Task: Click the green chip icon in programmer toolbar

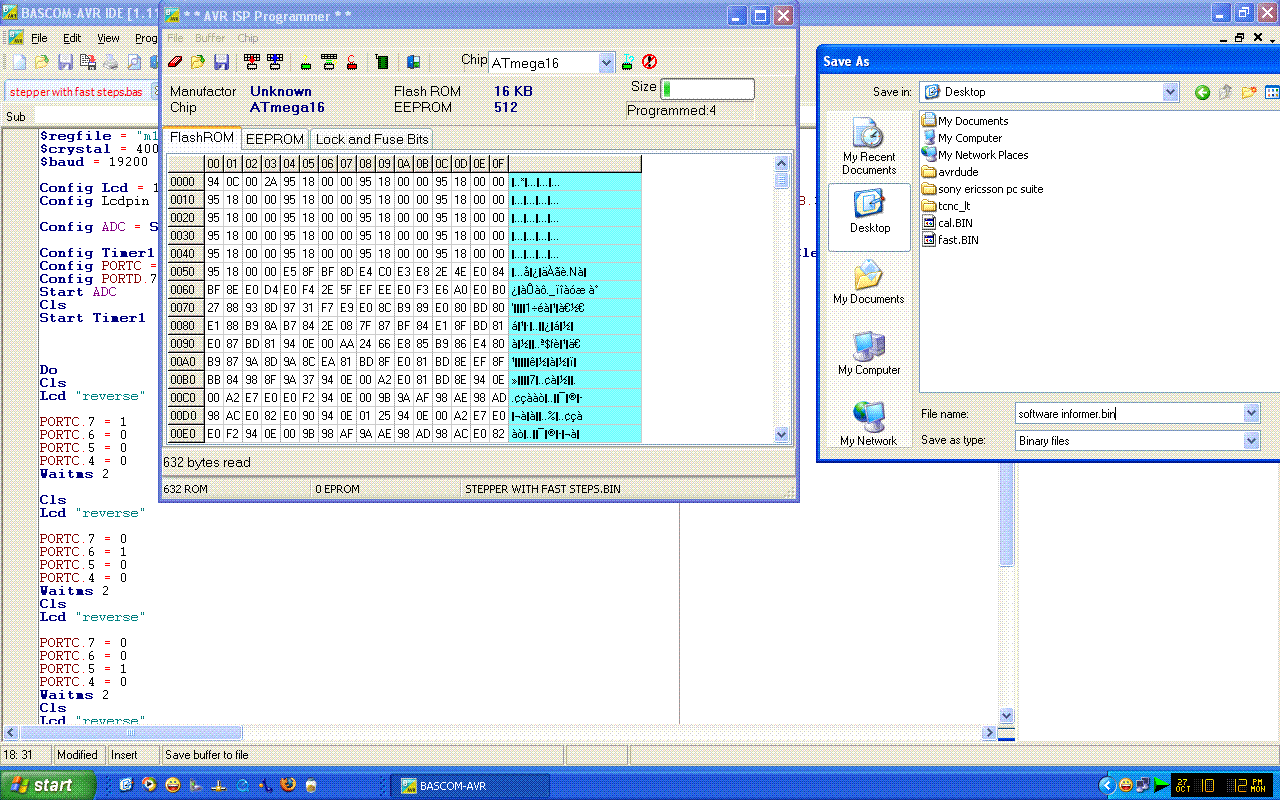Action: pyautogui.click(x=381, y=62)
